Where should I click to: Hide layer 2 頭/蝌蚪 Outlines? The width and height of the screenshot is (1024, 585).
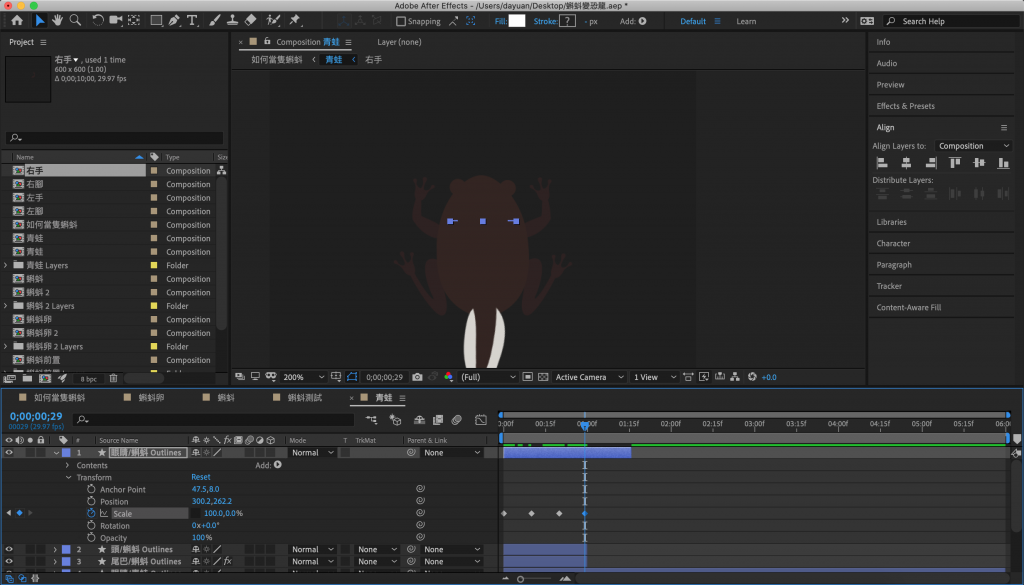coord(9,549)
